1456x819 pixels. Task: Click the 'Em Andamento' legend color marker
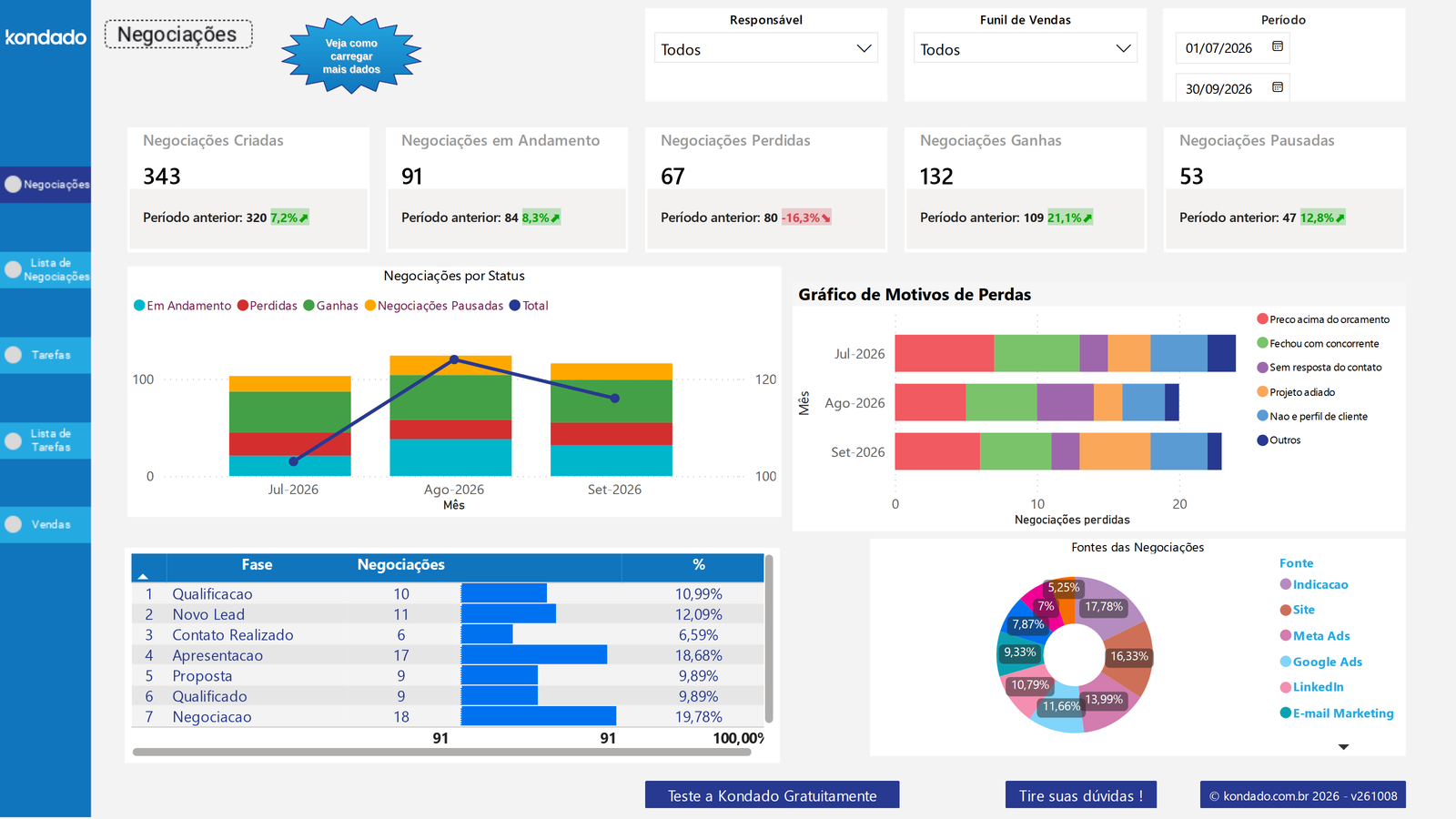tap(139, 306)
